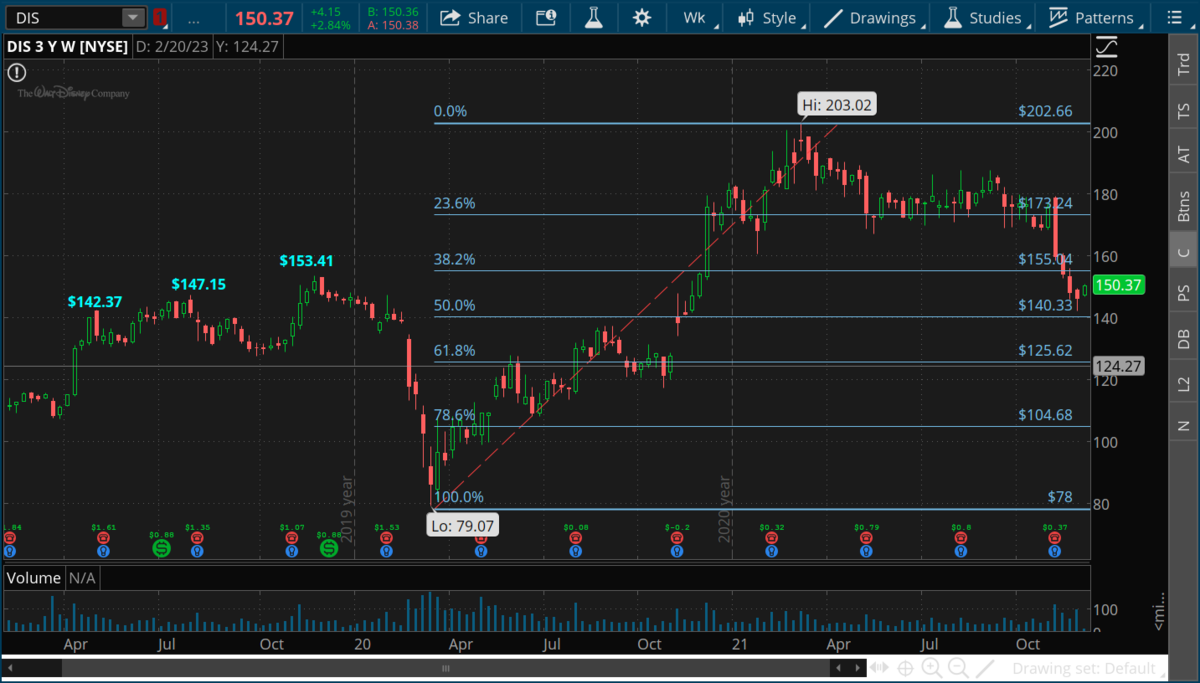
Task: Open chart settings gear icon
Action: (641, 18)
